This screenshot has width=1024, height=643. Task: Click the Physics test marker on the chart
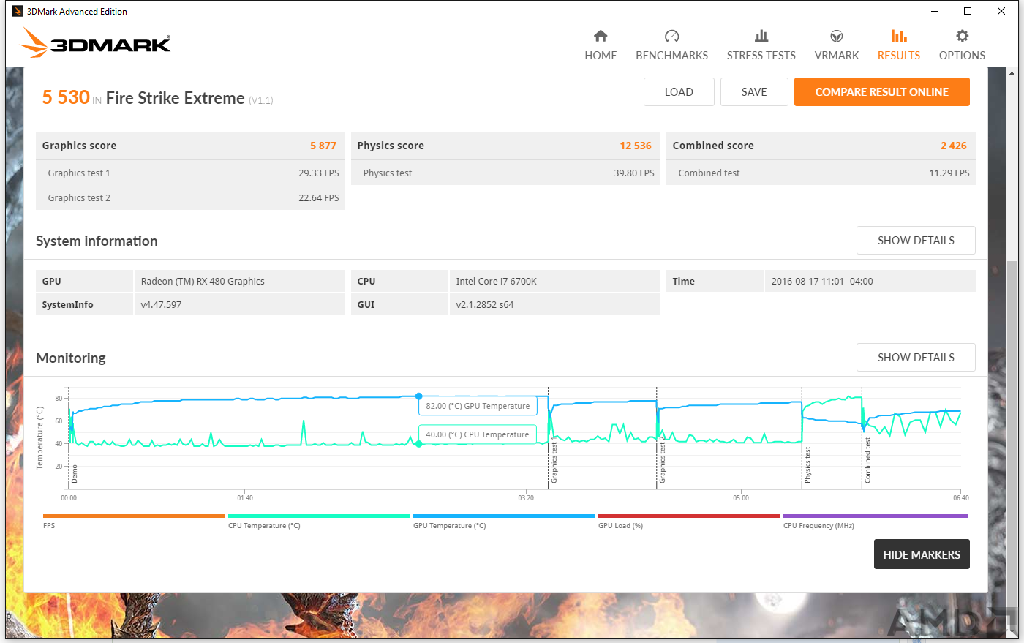808,465
